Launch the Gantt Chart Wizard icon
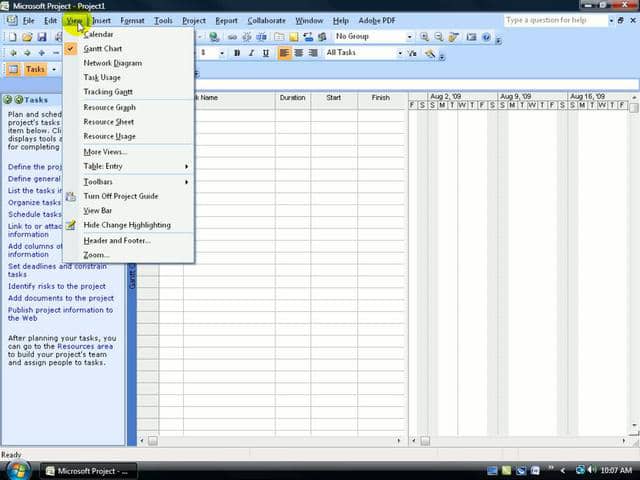The image size is (640, 480). (429, 53)
